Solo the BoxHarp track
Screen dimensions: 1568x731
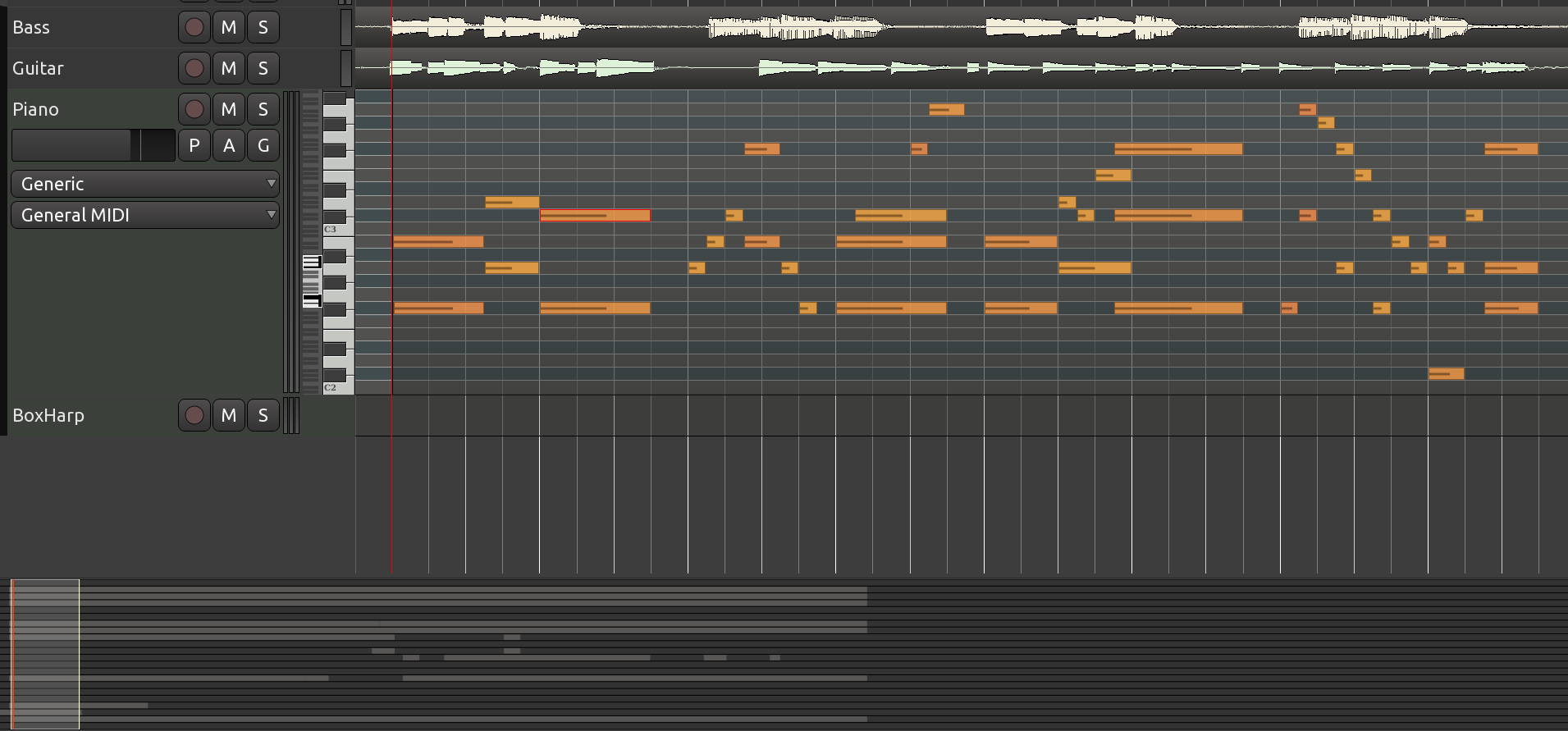tap(263, 415)
